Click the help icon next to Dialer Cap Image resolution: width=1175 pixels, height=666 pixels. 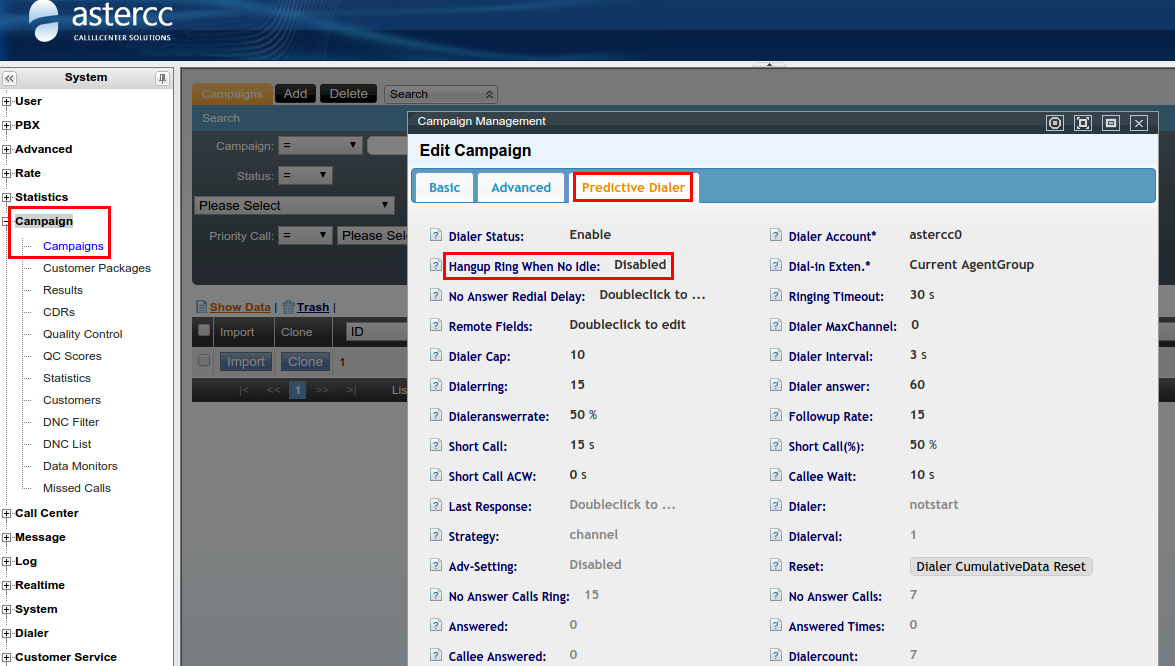coord(436,356)
